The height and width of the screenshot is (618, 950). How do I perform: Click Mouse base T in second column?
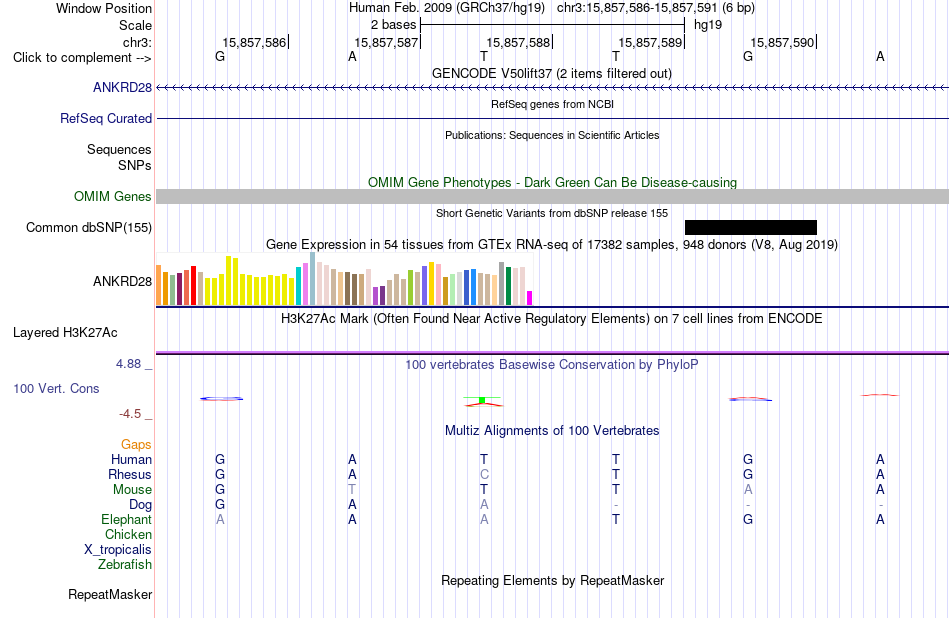352,490
